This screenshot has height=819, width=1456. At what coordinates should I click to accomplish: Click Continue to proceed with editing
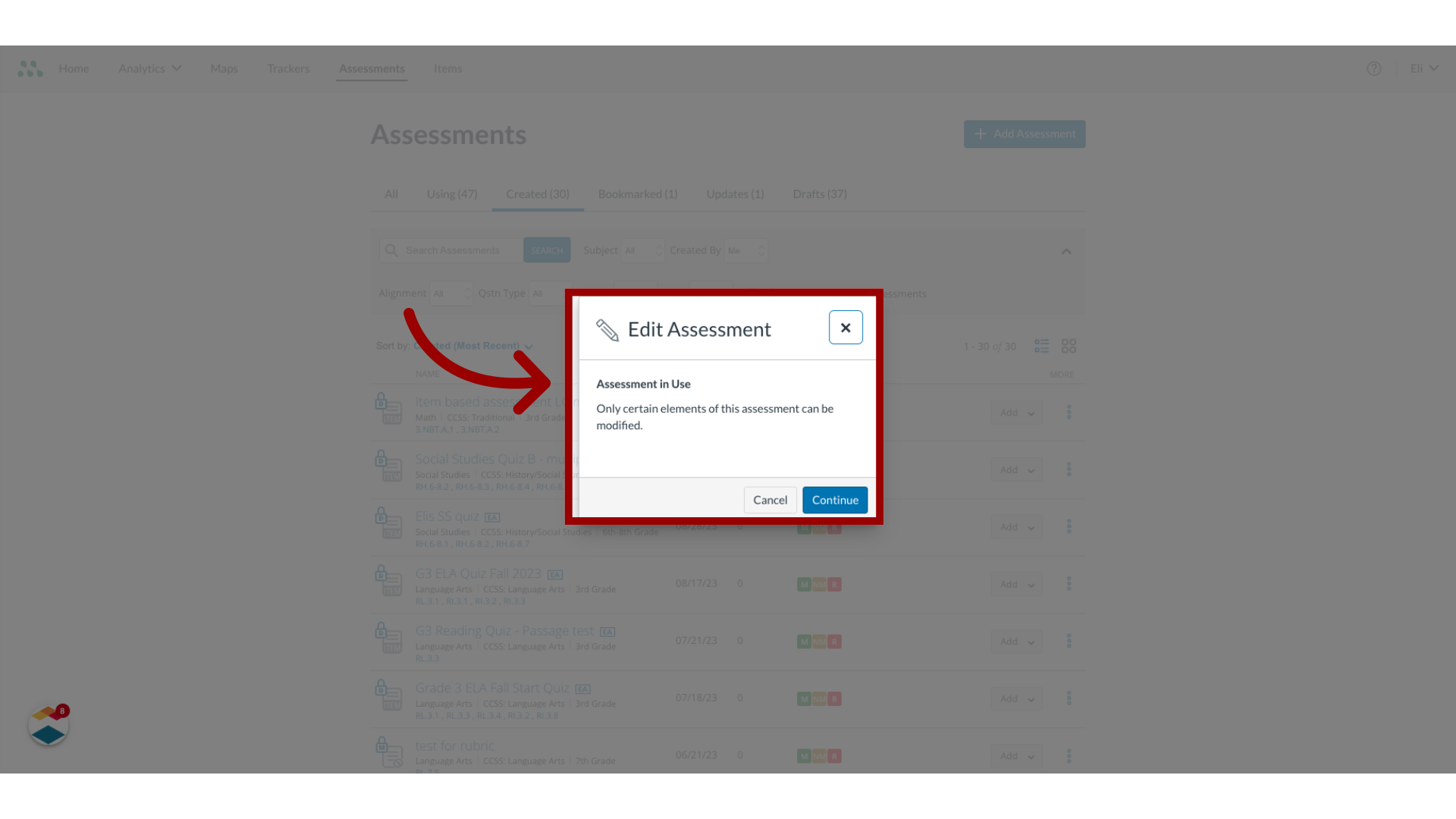834,499
